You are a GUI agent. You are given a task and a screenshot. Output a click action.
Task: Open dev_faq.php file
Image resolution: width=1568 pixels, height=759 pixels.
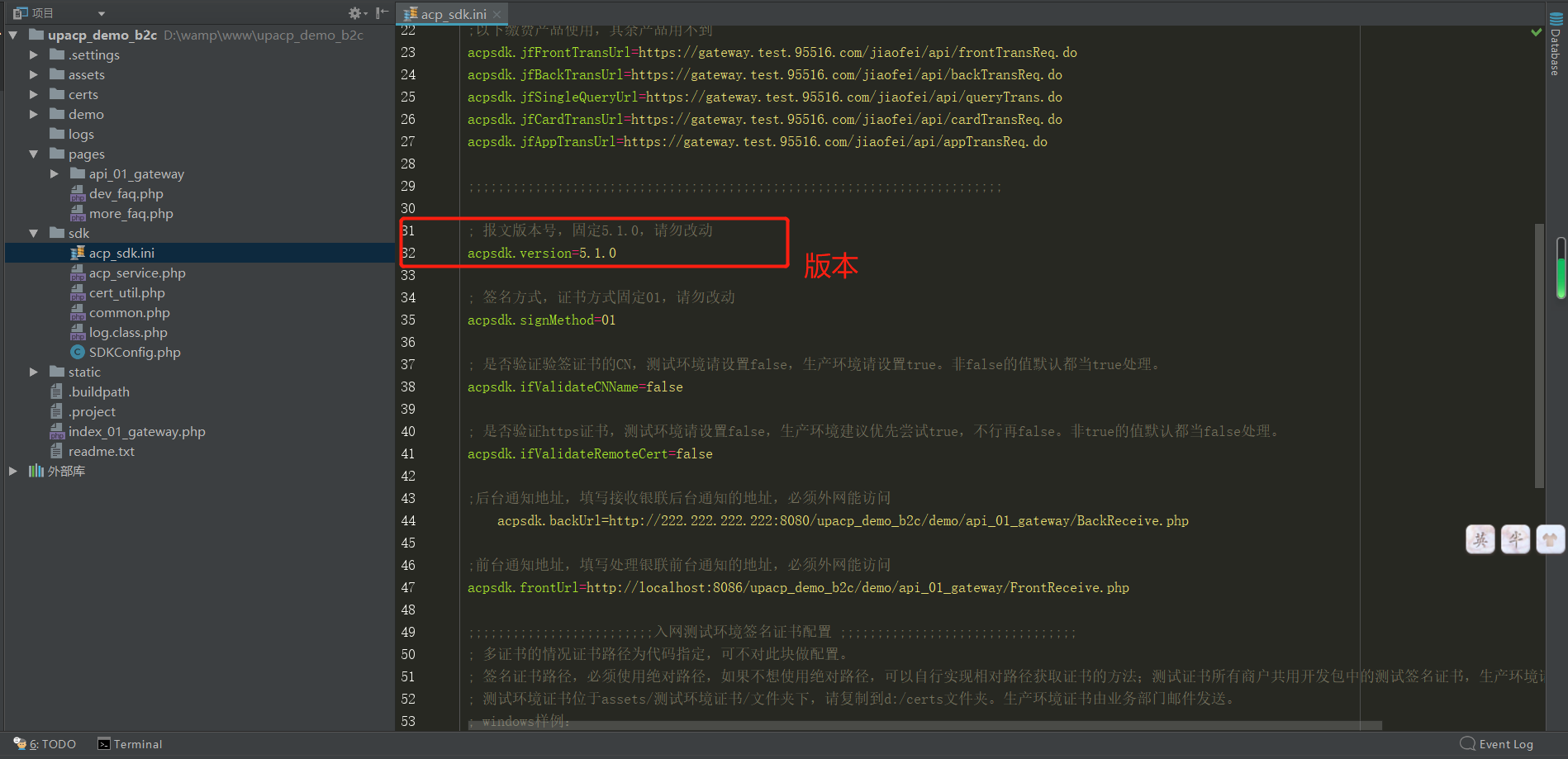(126, 194)
